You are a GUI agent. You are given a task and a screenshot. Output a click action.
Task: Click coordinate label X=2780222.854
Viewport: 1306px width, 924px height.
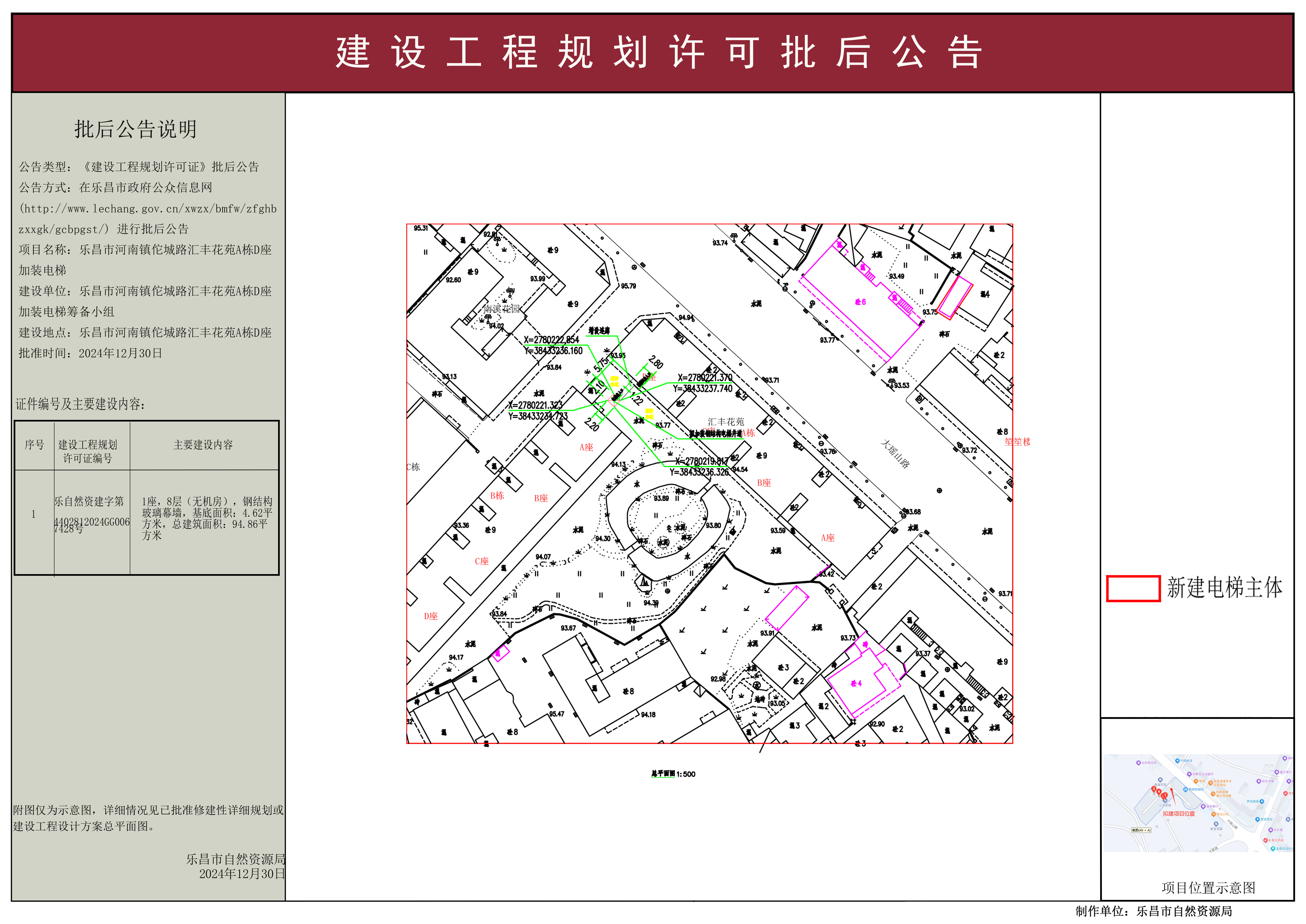tap(551, 340)
